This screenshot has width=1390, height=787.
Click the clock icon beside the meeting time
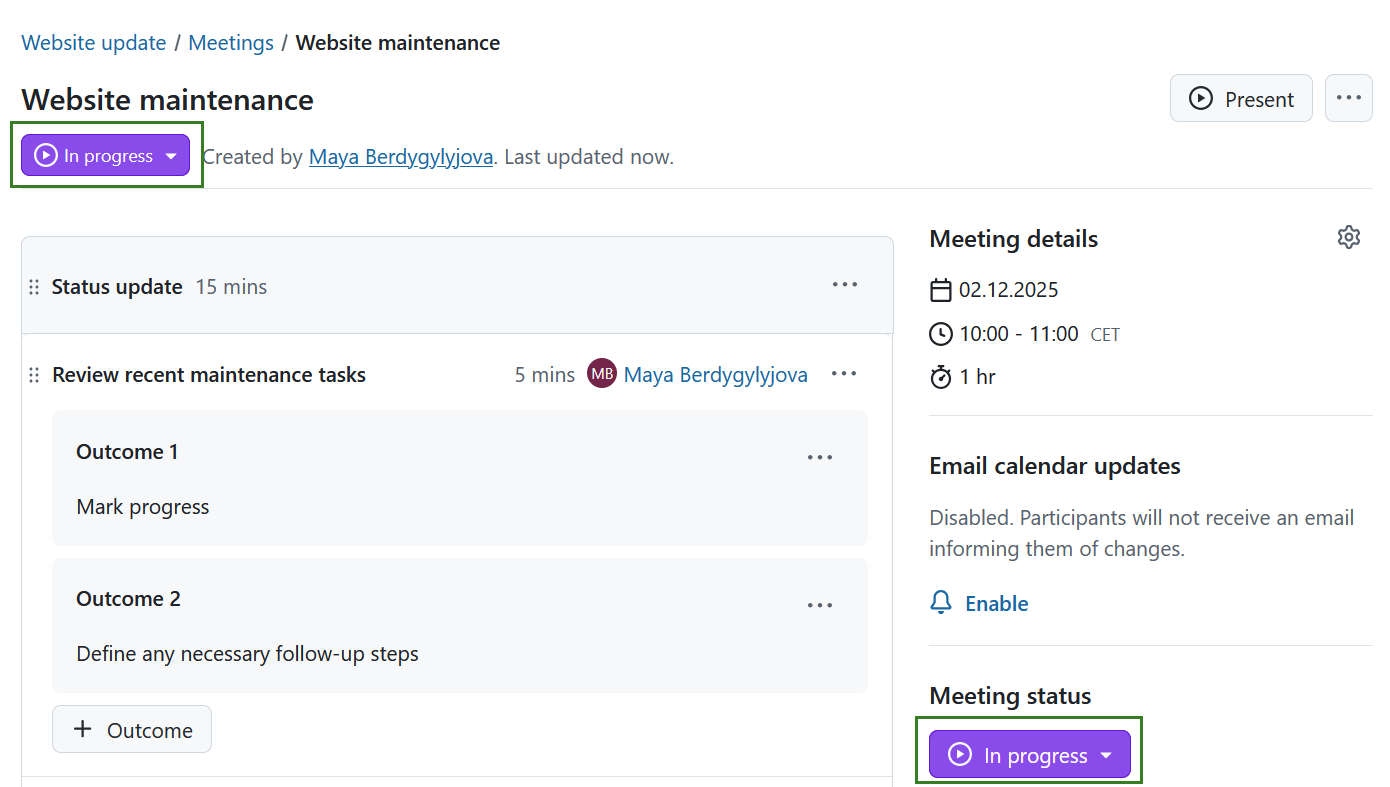tap(941, 333)
